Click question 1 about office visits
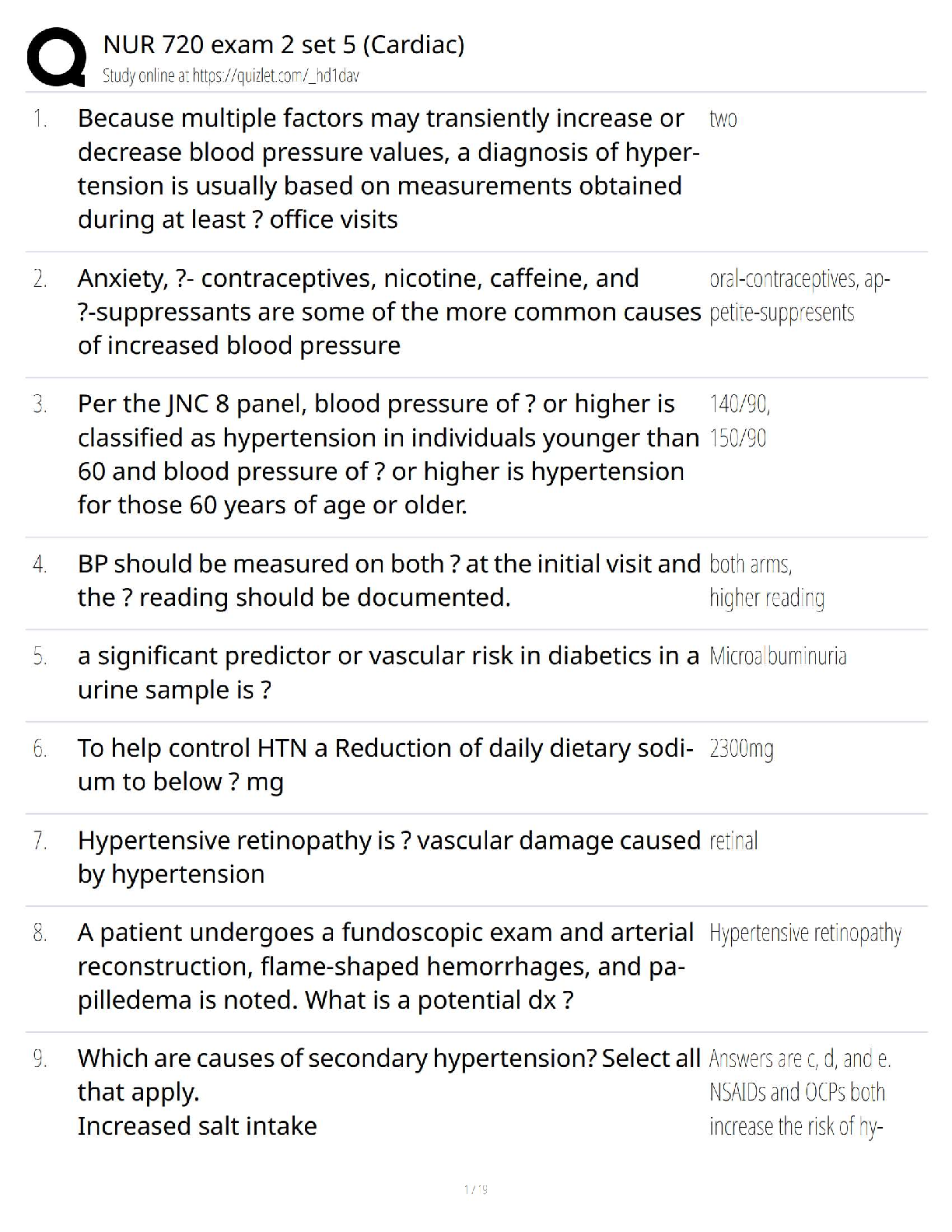This screenshot has width=952, height=1232. click(387, 169)
